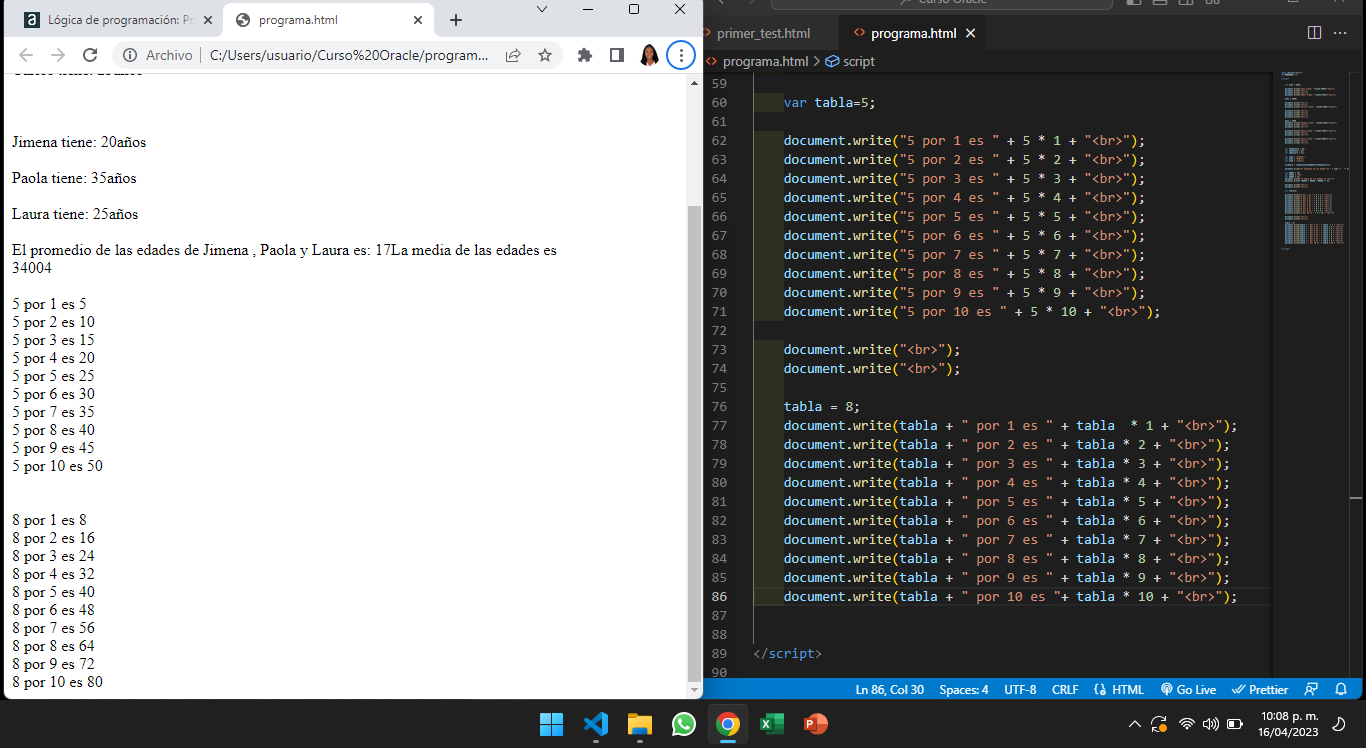Go back in Chrome browser history
Viewport: 1366px width, 748px height.
[x=26, y=55]
